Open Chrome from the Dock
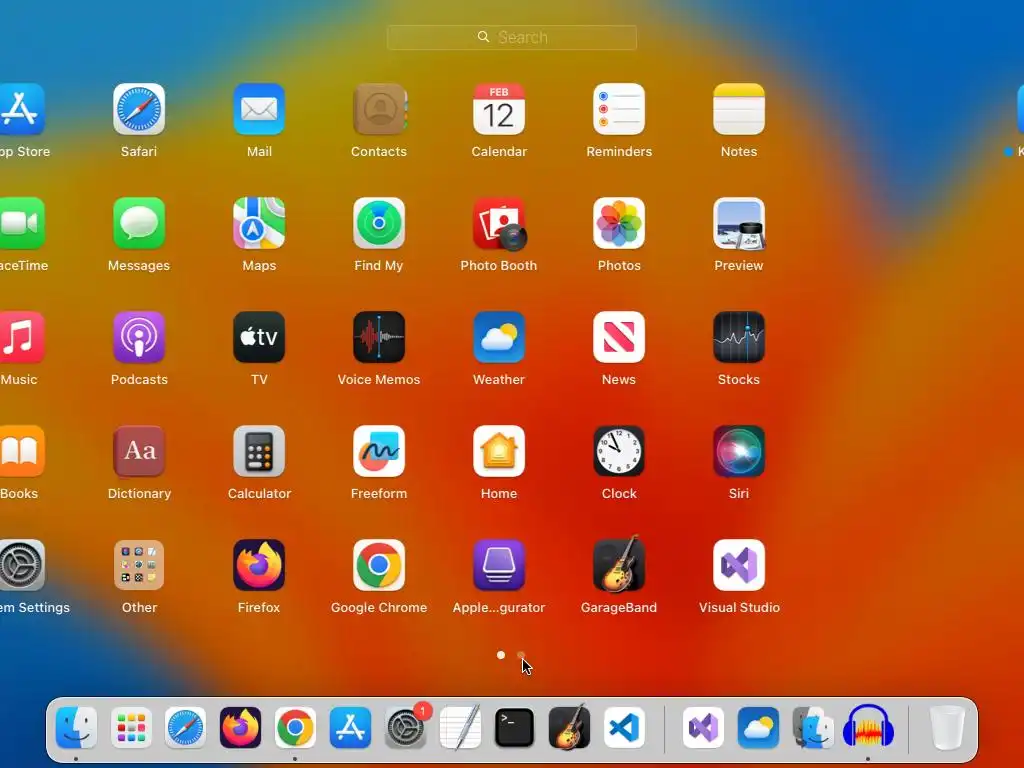The image size is (1024, 768). coord(295,728)
